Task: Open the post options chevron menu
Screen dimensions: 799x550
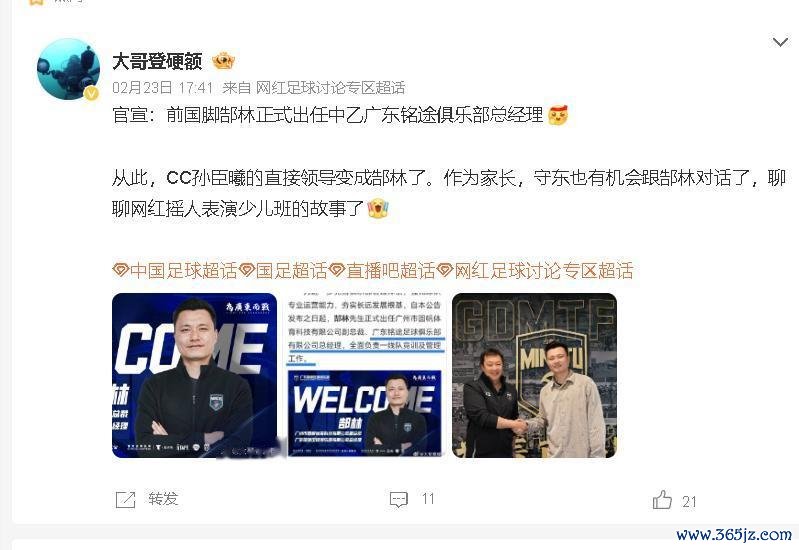Action: pos(780,42)
